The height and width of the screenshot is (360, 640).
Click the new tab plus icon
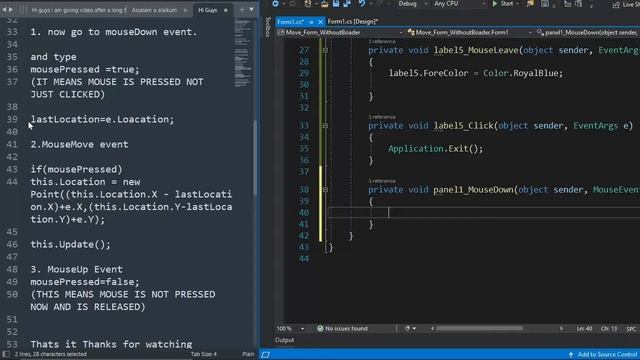click(242, 9)
